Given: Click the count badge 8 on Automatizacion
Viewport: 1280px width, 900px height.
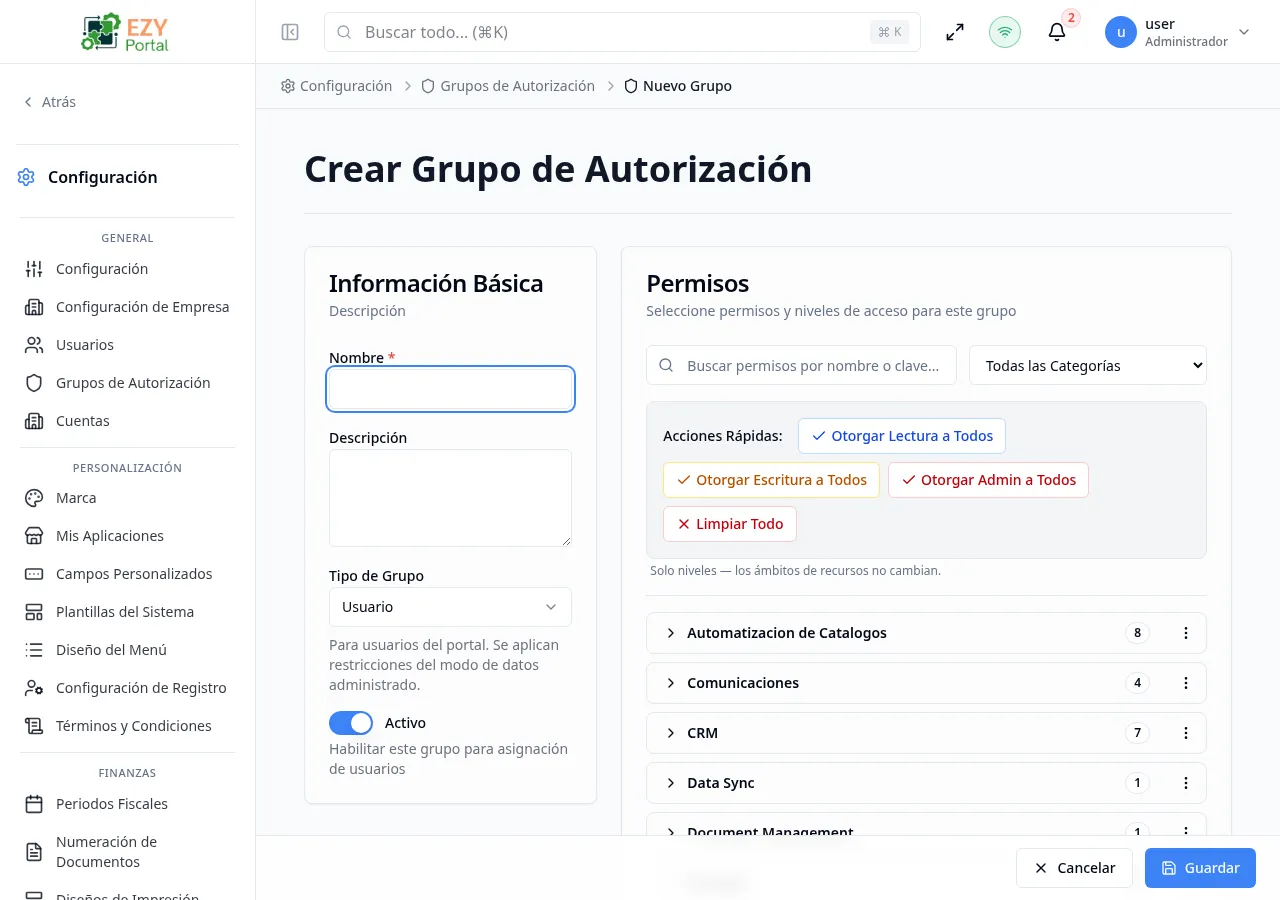Looking at the screenshot, I should (1137, 633).
